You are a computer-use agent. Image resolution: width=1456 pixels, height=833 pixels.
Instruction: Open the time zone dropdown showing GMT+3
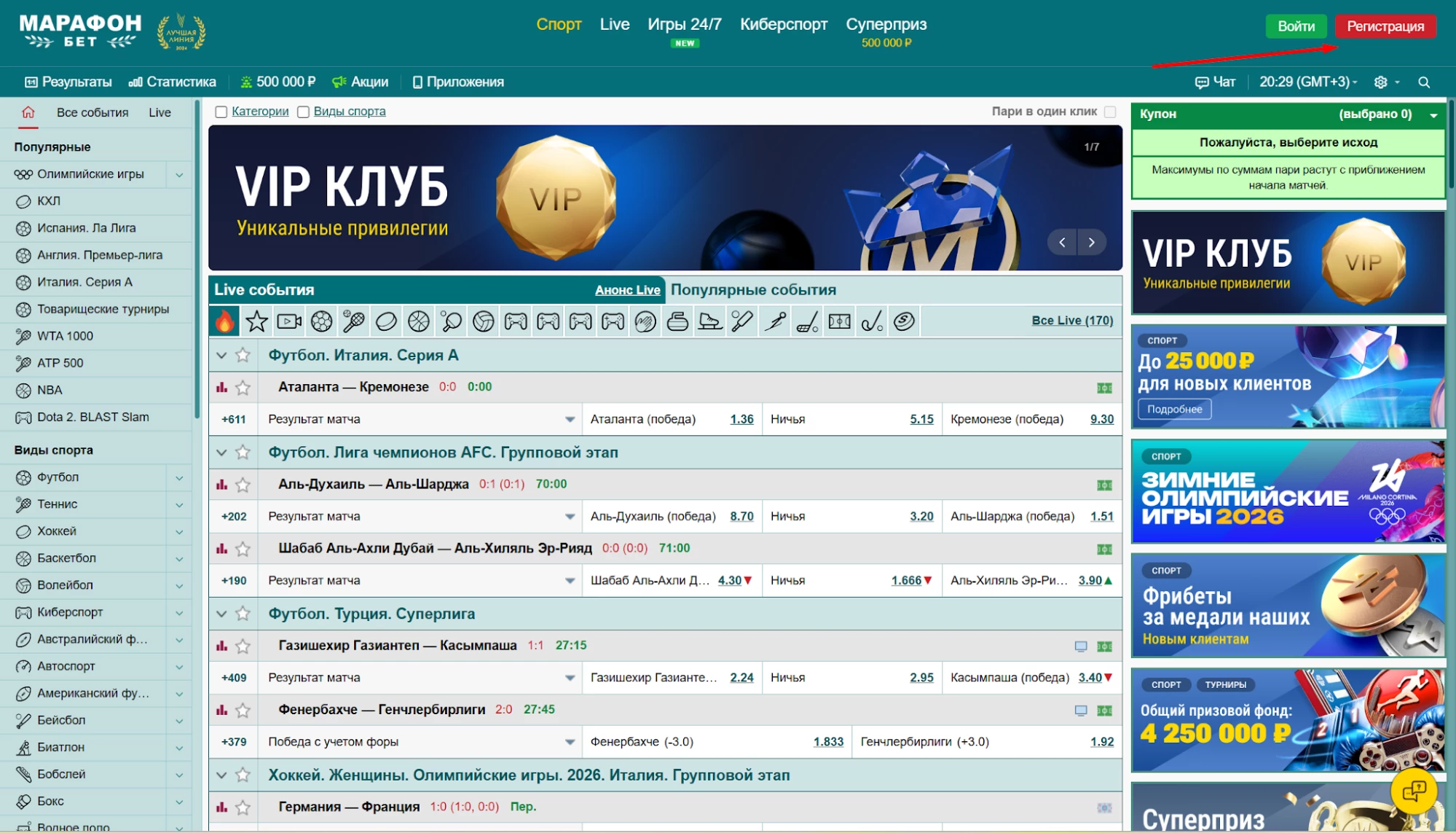(1308, 82)
